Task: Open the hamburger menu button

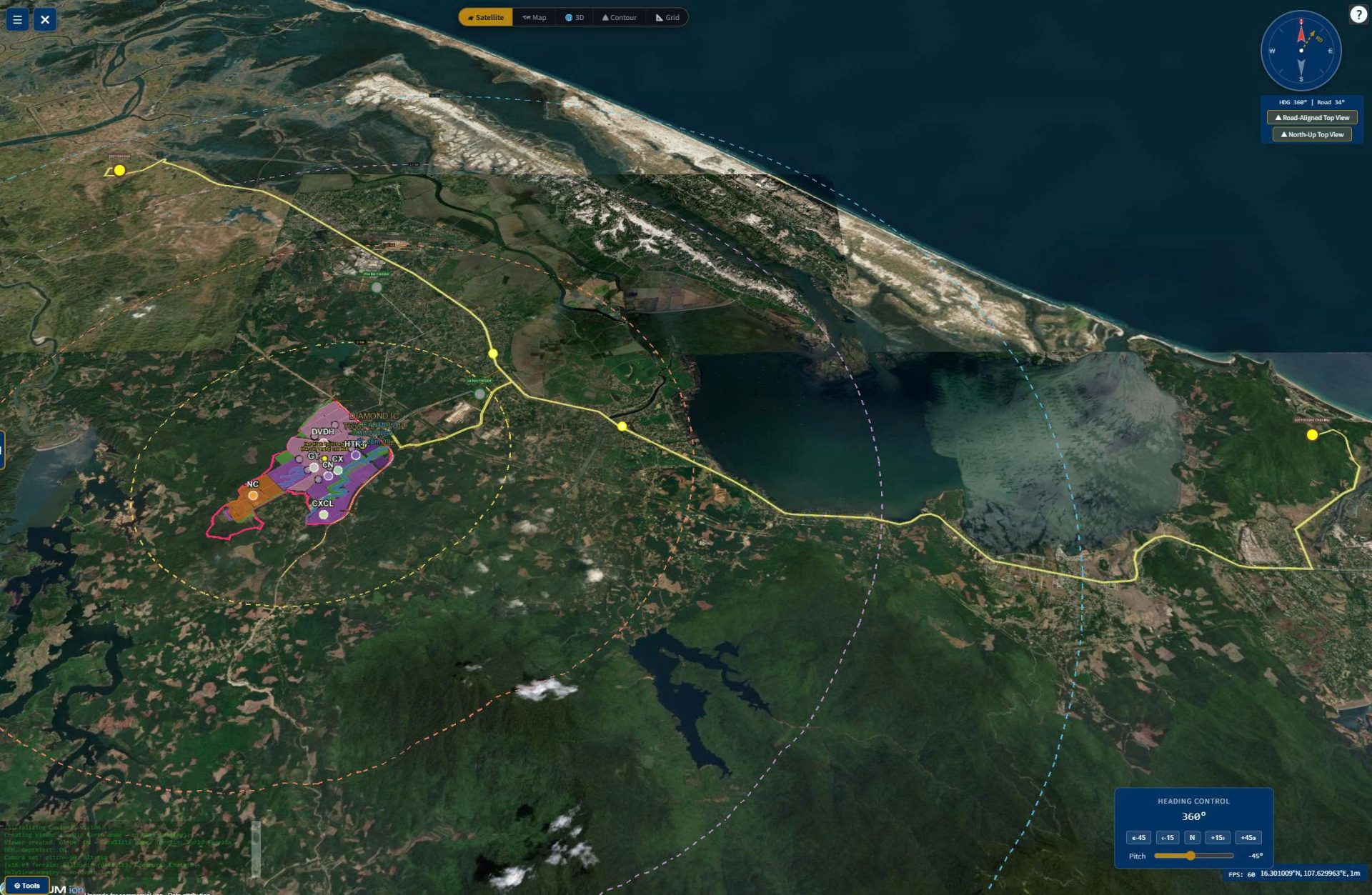Action: [17, 19]
